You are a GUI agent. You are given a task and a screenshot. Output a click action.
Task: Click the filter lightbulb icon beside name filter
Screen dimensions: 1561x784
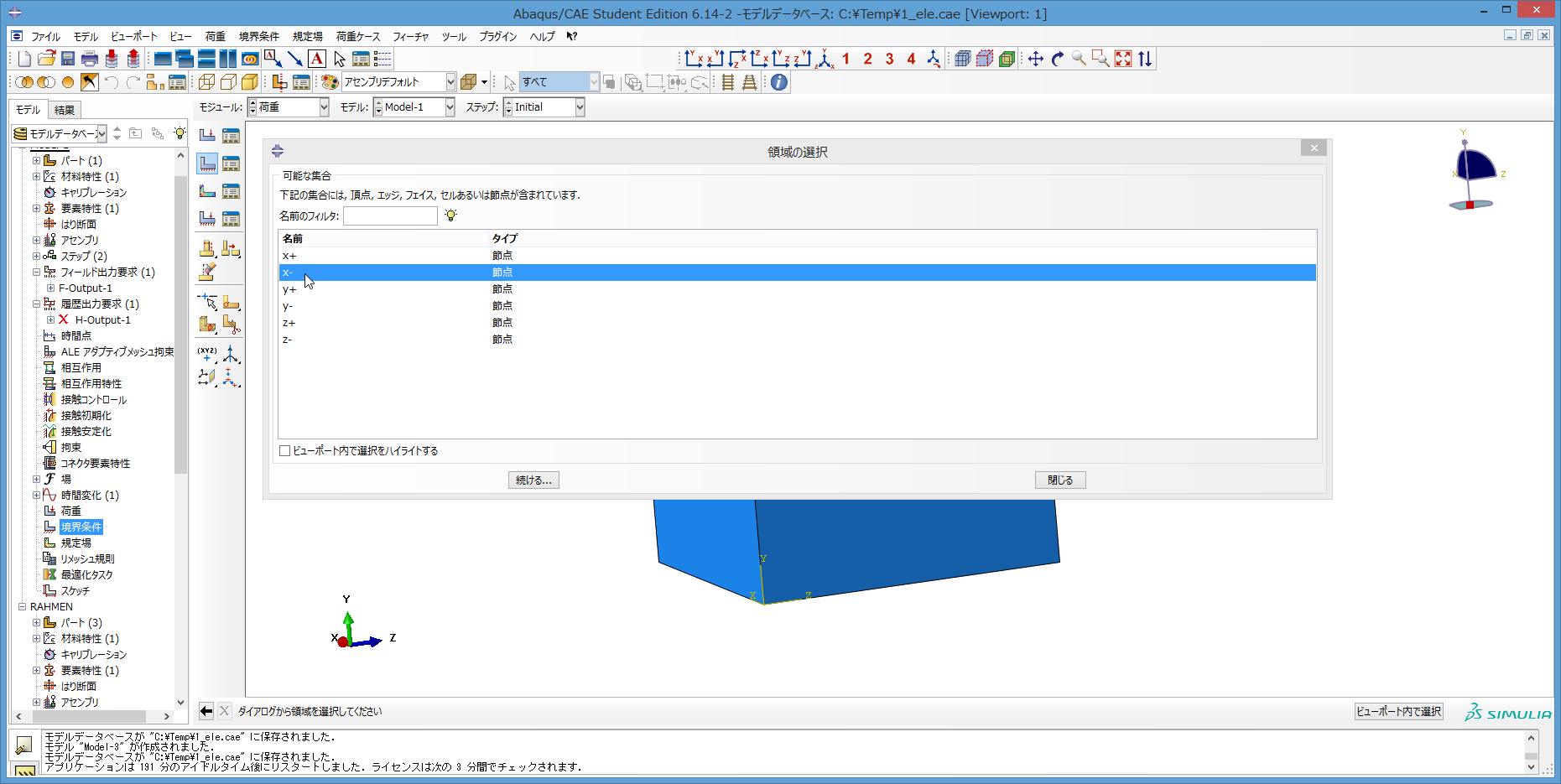coord(451,215)
